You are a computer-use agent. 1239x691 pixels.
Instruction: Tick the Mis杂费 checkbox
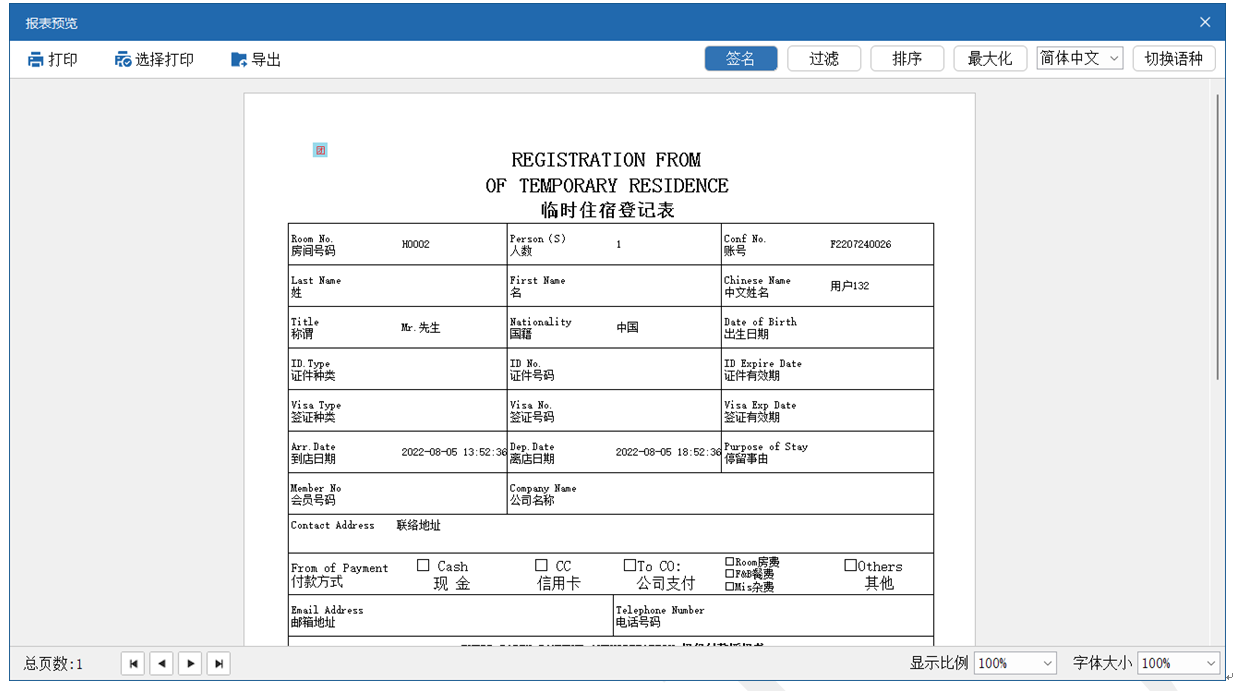[730, 587]
